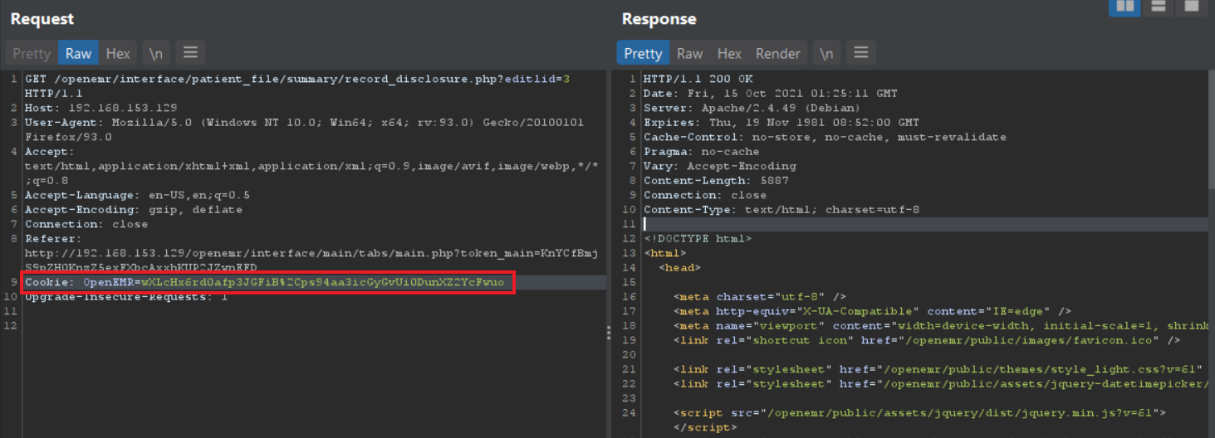Select the single-pane tabbed layout icon
This screenshot has height=438, width=1215.
click(1190, 7)
